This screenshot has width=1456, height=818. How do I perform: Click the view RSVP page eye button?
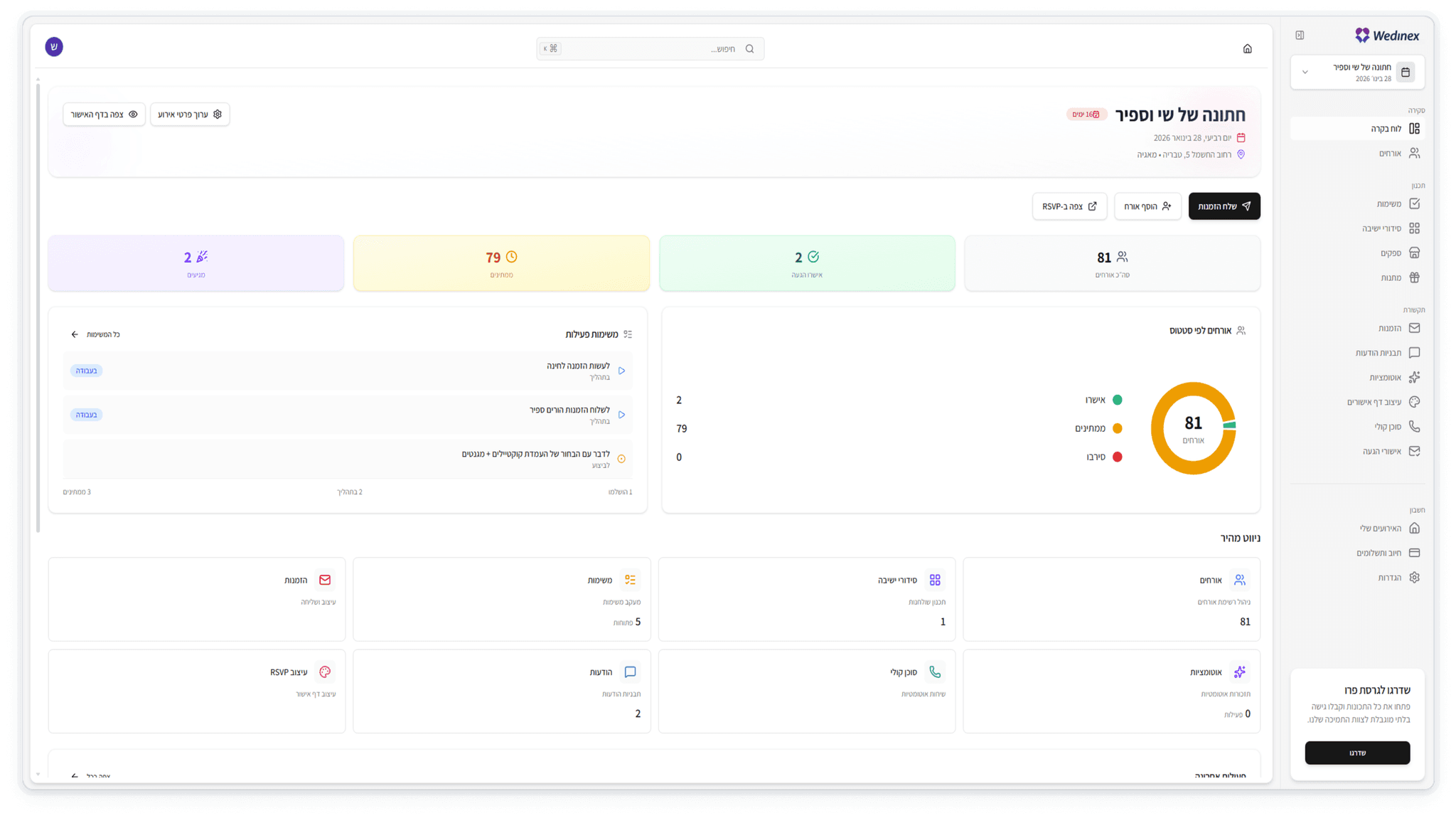[x=104, y=115]
